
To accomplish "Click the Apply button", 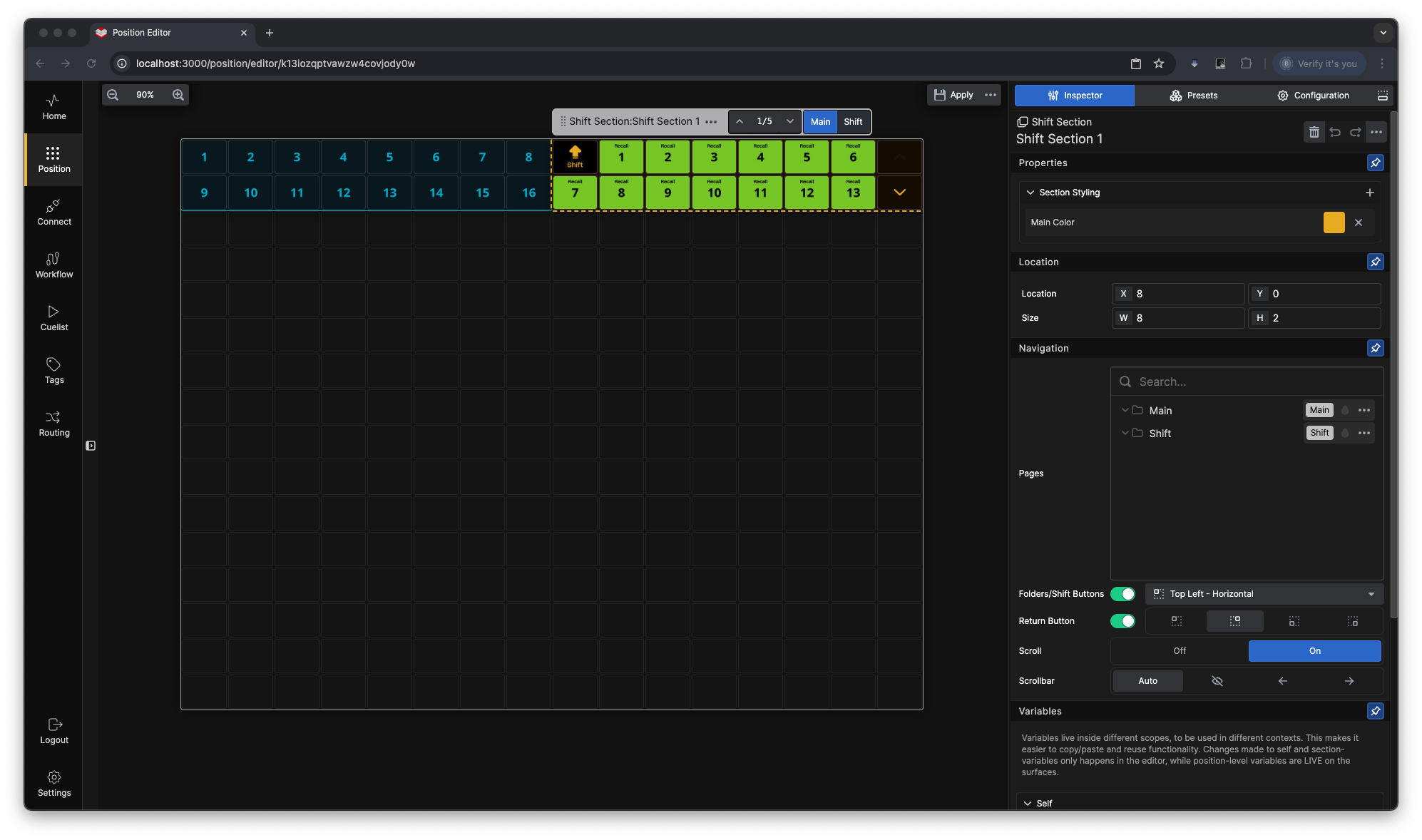I will tap(953, 95).
